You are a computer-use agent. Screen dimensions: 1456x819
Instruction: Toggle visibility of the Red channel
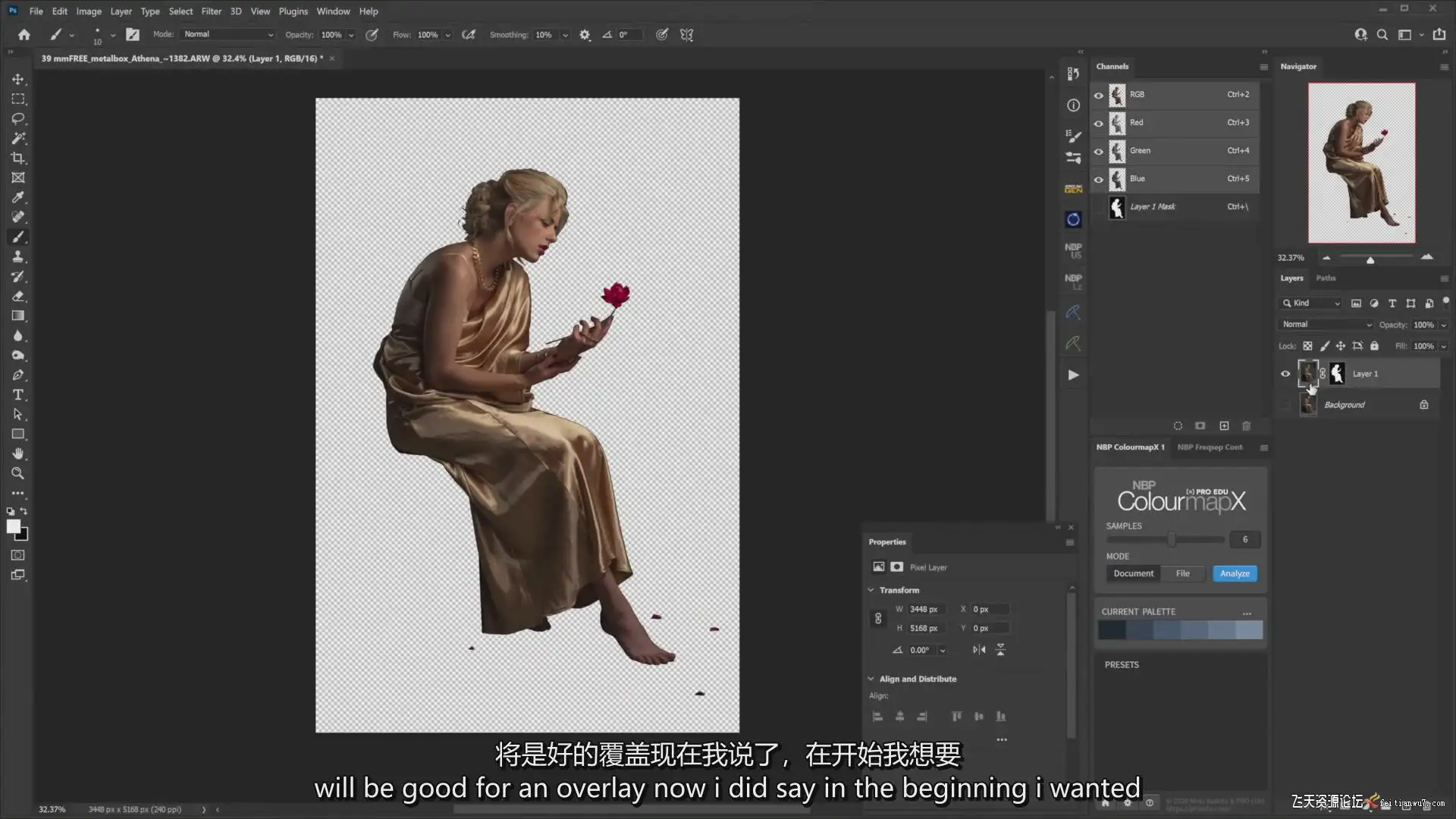(x=1098, y=123)
